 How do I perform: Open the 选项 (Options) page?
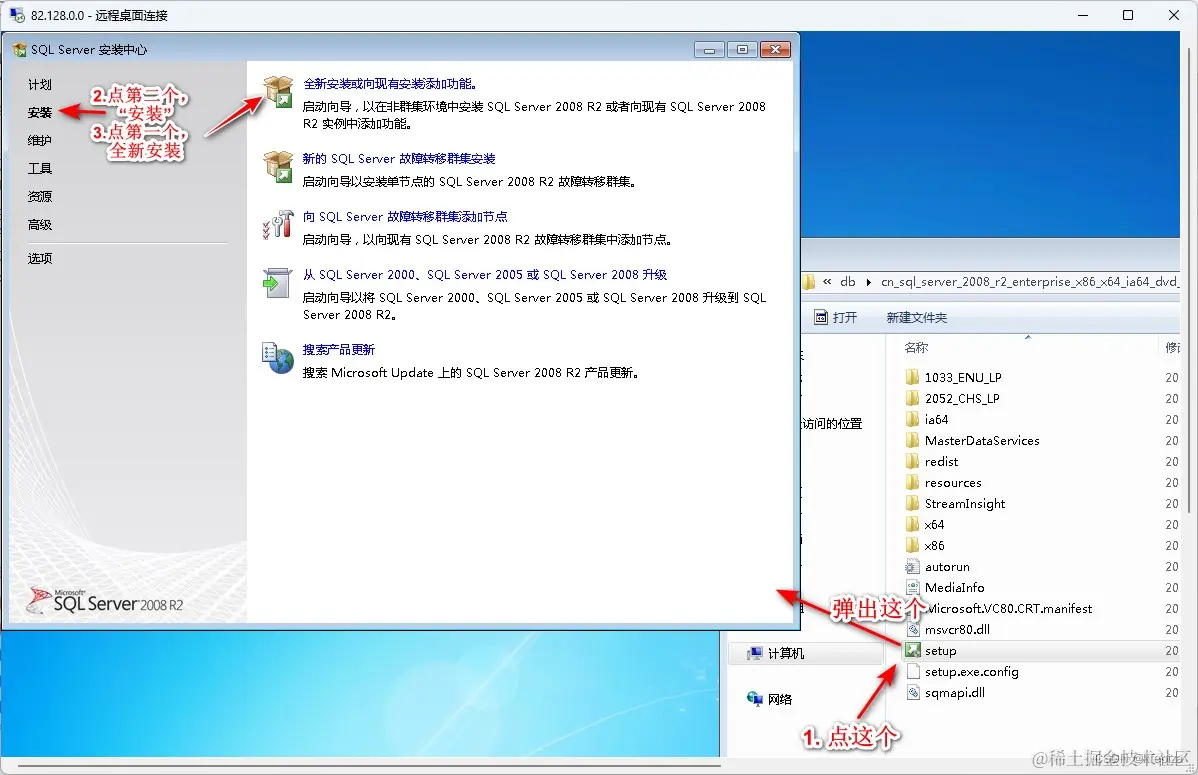point(40,258)
